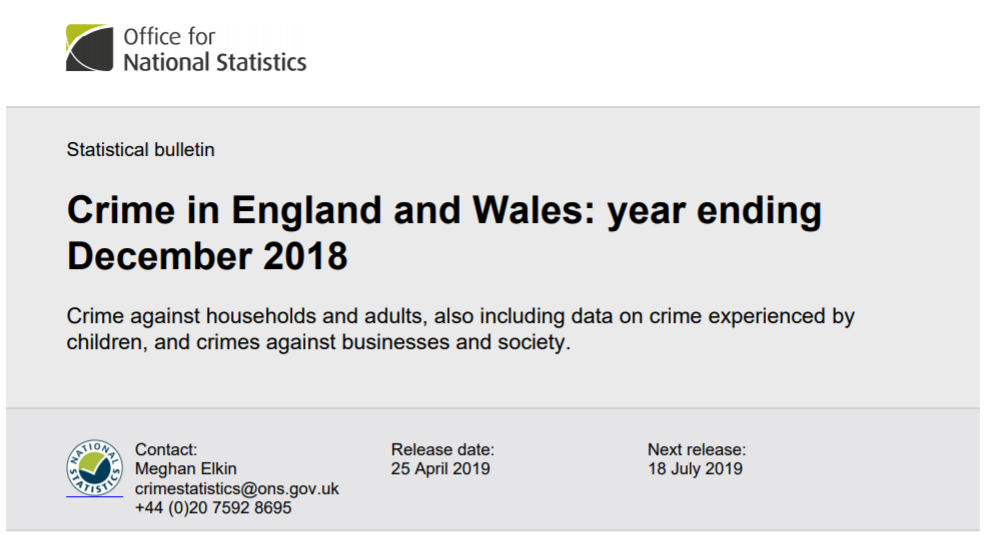Click the Crime in England and Wales heading
This screenshot has width=986, height=535.
(444, 209)
